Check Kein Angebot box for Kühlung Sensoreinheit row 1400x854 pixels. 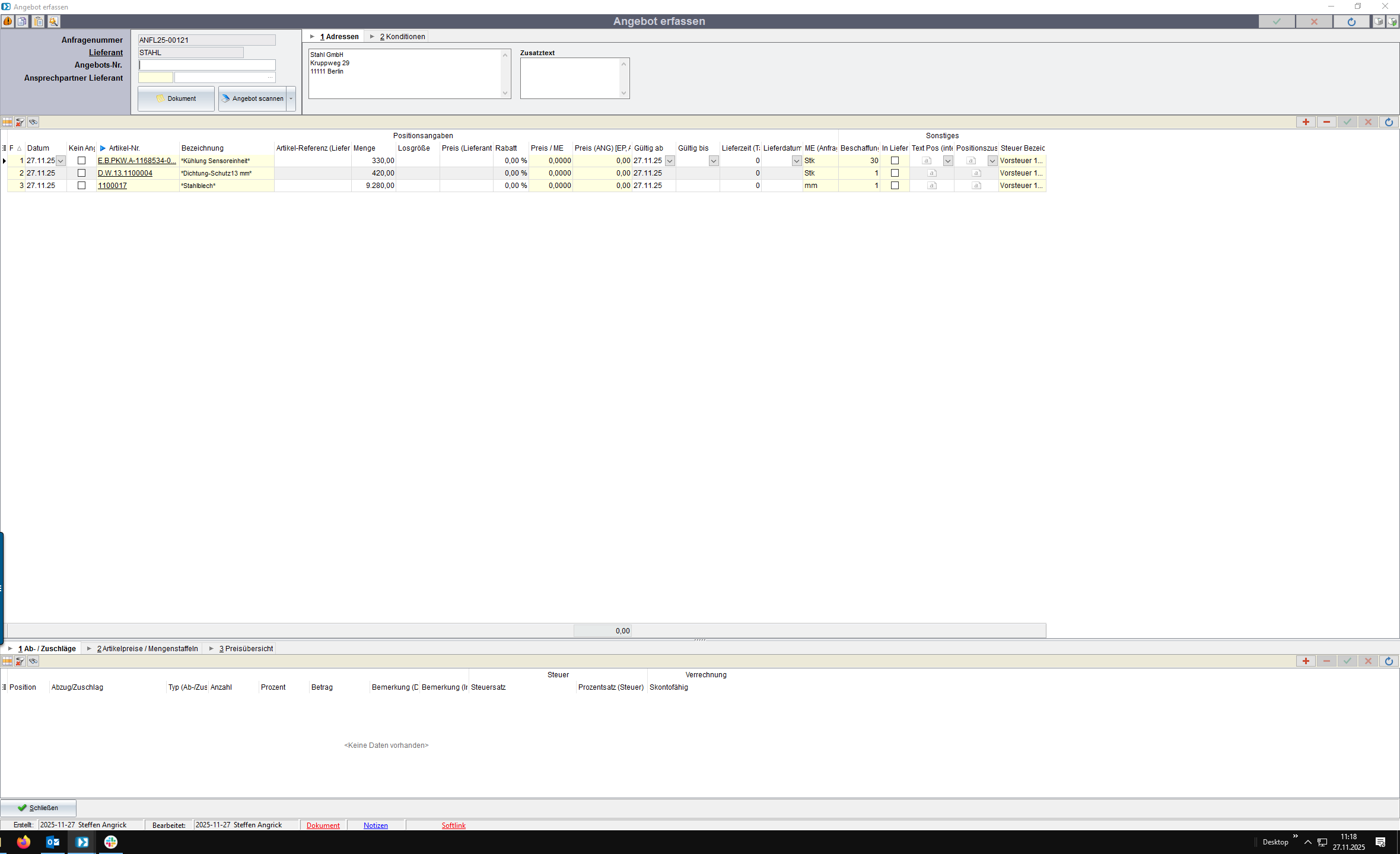point(82,161)
